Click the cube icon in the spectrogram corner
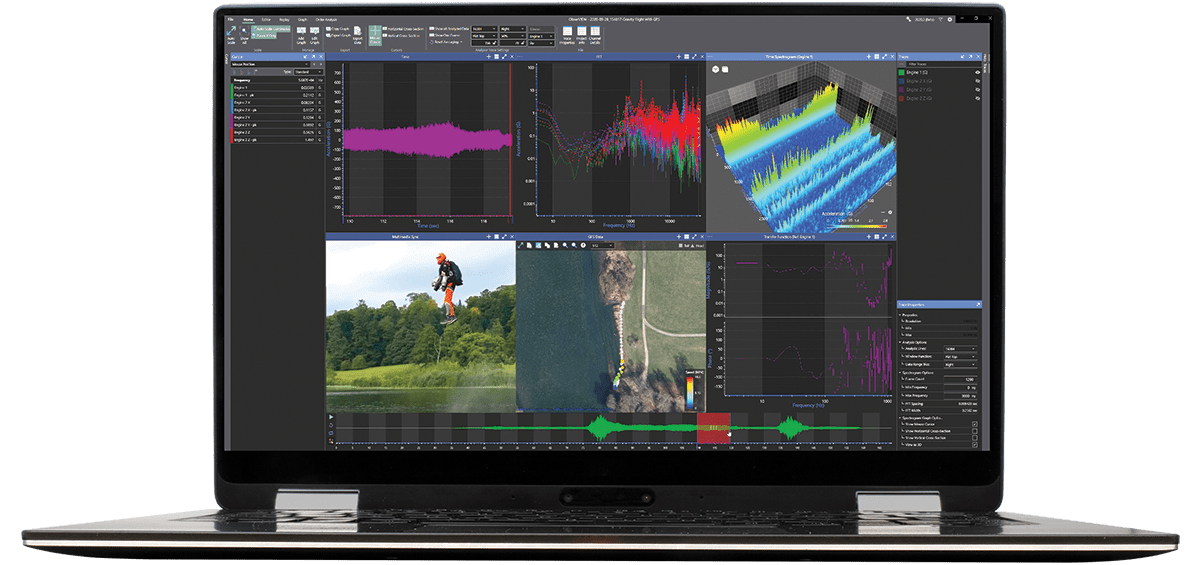 725,70
